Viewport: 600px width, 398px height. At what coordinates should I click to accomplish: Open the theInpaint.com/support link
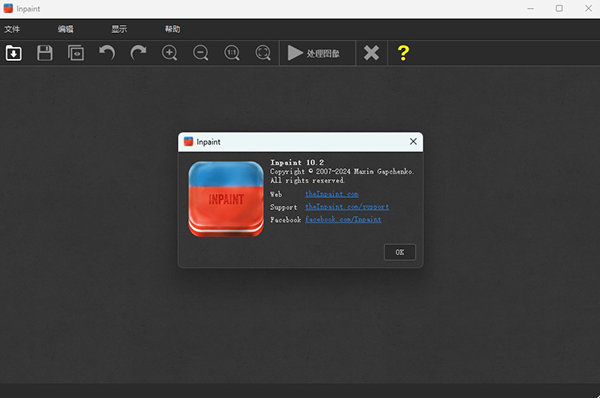click(347, 207)
